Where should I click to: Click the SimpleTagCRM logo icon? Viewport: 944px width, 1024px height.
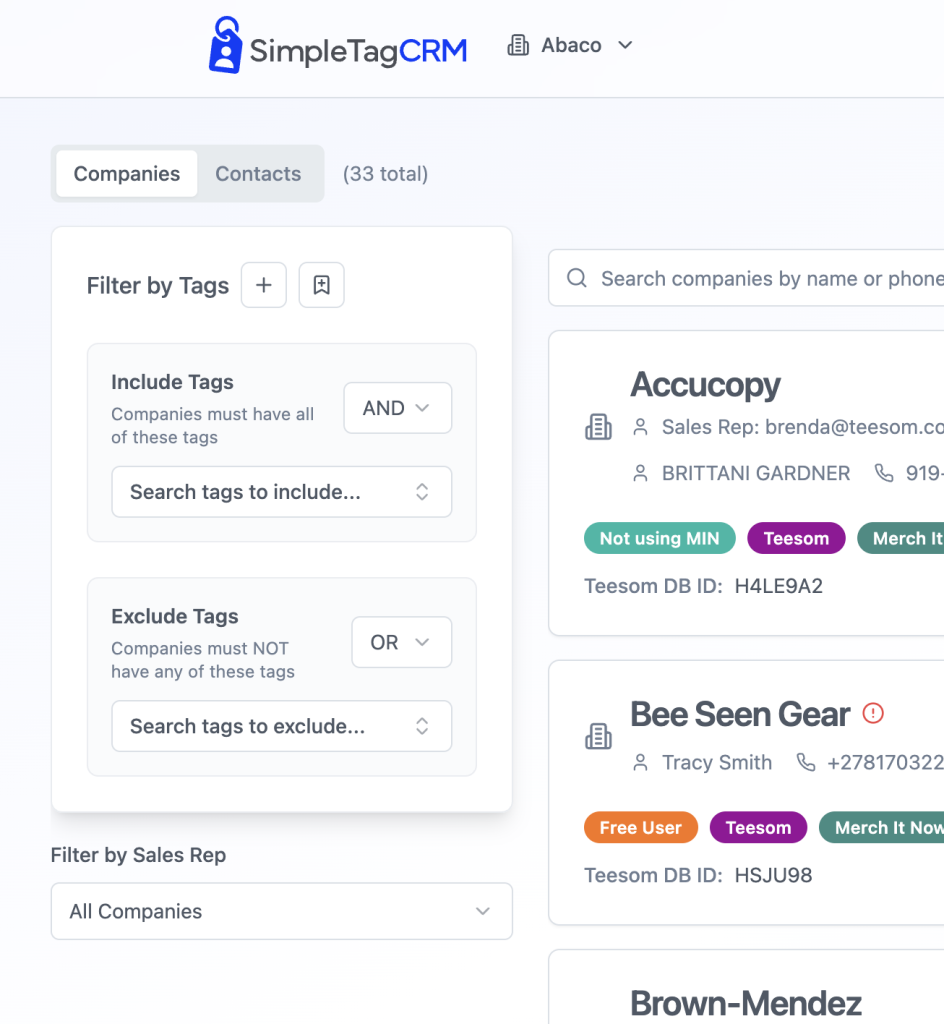point(225,46)
